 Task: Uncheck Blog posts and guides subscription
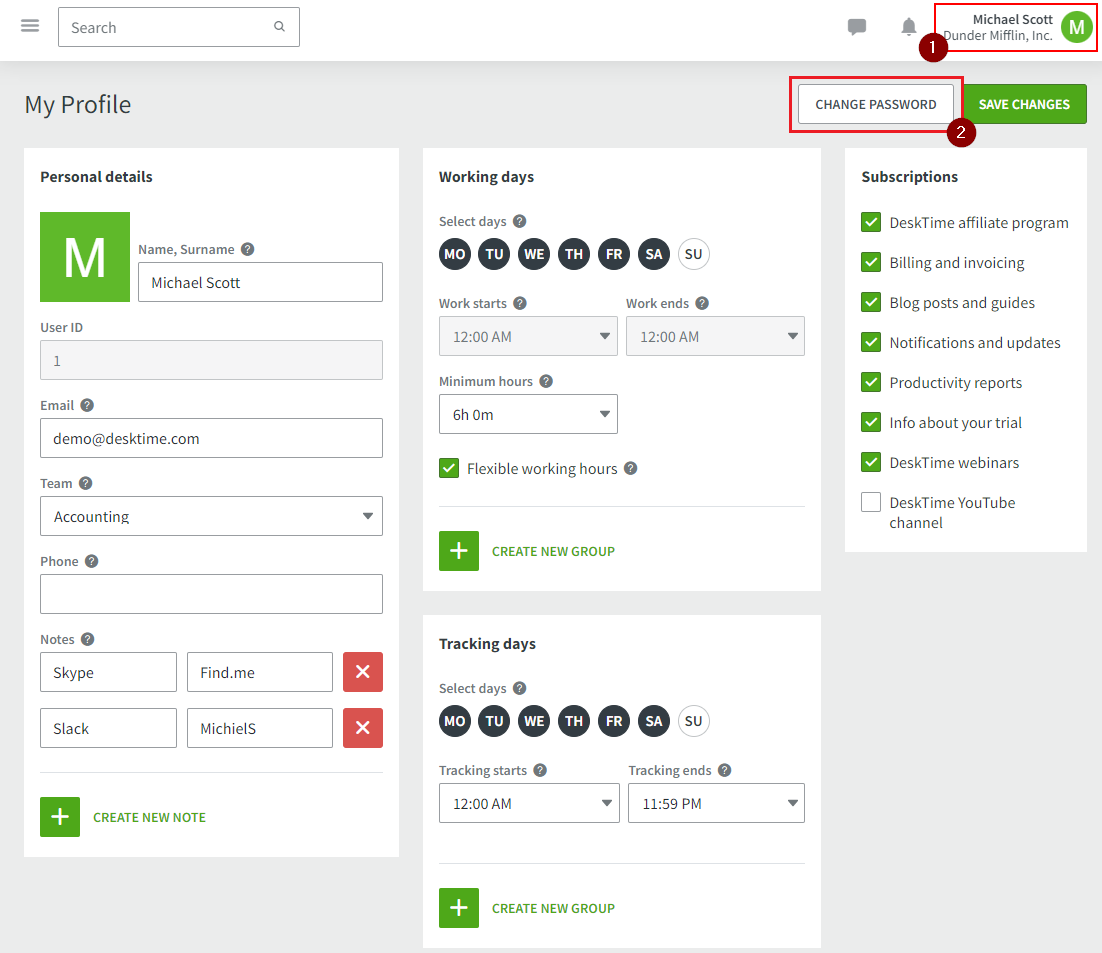pyautogui.click(x=871, y=303)
